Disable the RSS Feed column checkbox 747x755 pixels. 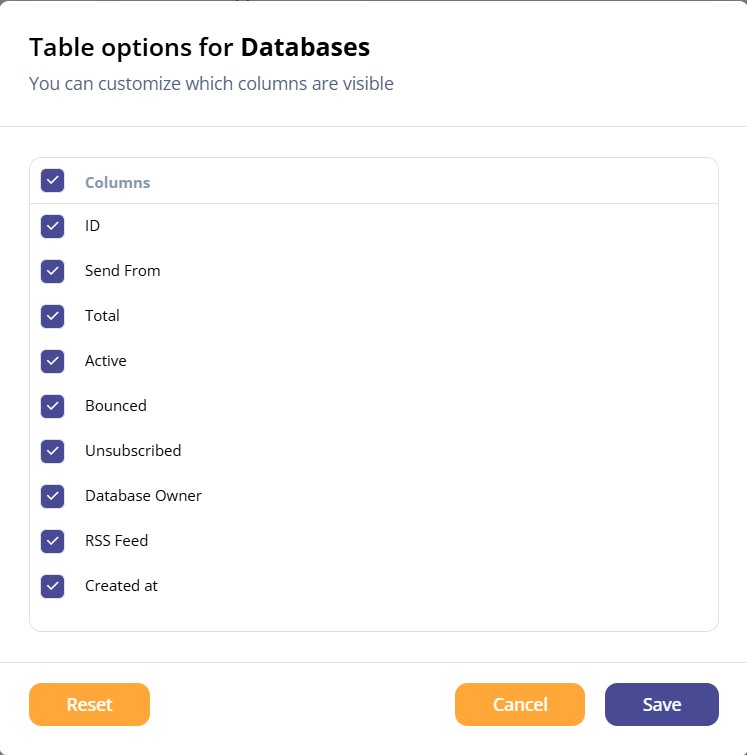(x=52, y=542)
